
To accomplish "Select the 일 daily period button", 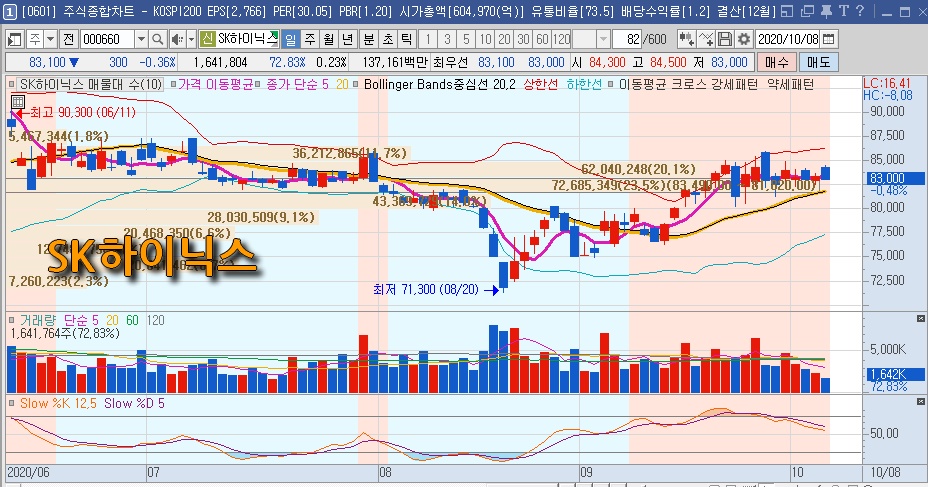I will point(290,40).
